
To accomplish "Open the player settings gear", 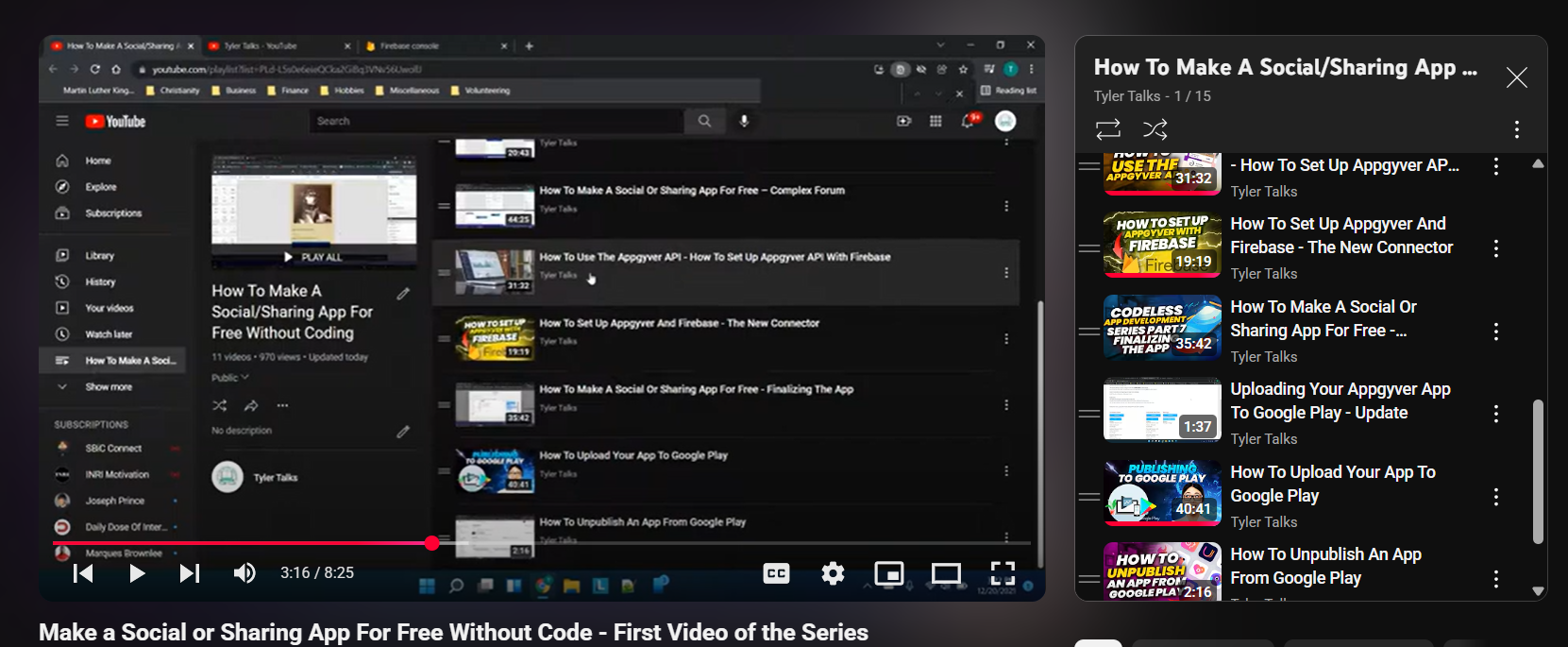I will point(833,573).
